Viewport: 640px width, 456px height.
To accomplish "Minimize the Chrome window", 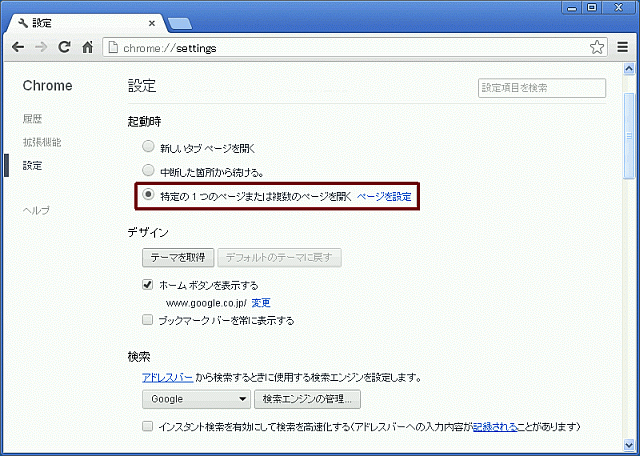I will pos(571,7).
